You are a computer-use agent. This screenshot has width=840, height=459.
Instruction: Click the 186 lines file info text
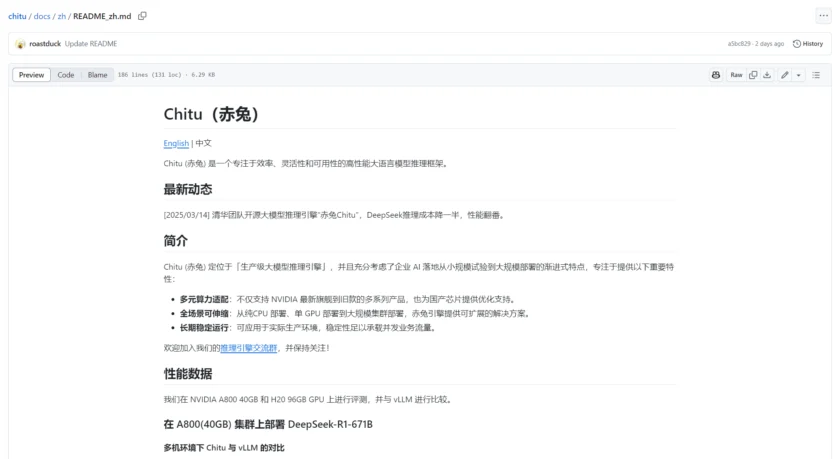pyautogui.click(x=166, y=75)
